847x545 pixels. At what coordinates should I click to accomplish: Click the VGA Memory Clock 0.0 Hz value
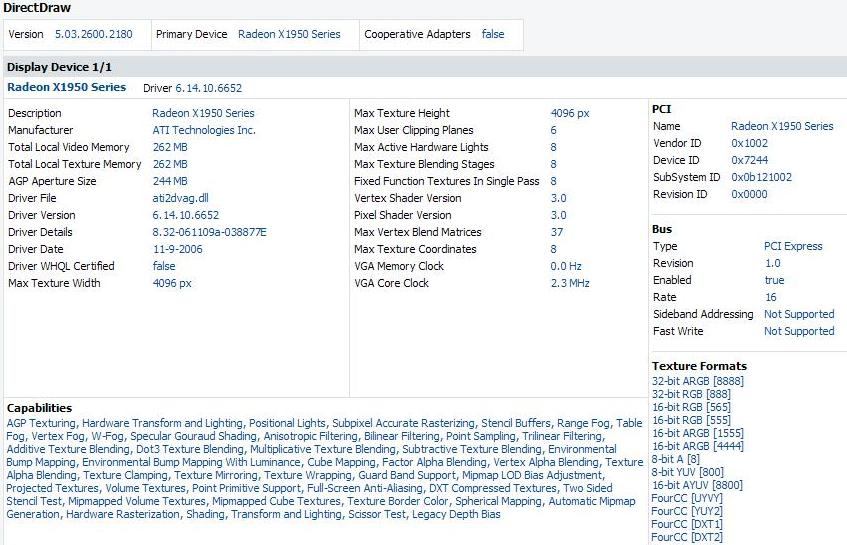pyautogui.click(x=566, y=266)
